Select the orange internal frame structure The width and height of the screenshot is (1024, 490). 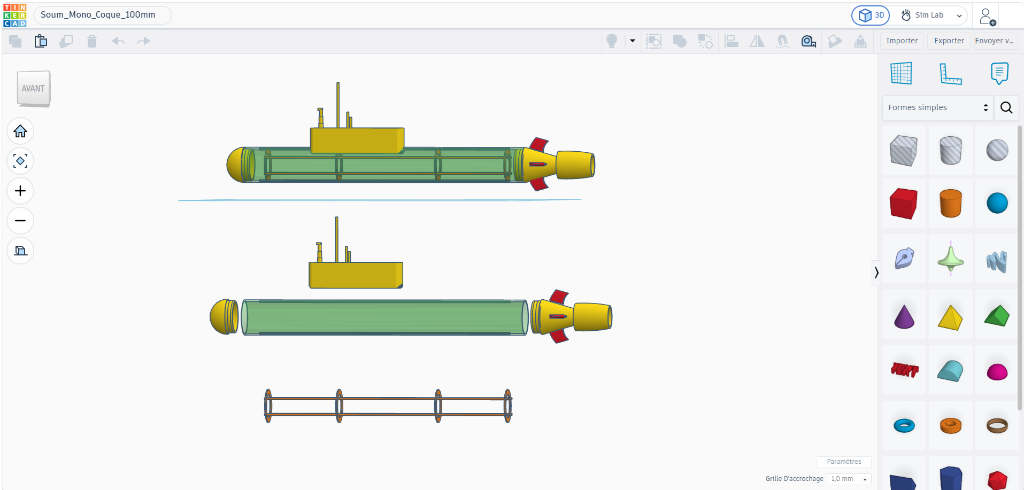pos(388,406)
